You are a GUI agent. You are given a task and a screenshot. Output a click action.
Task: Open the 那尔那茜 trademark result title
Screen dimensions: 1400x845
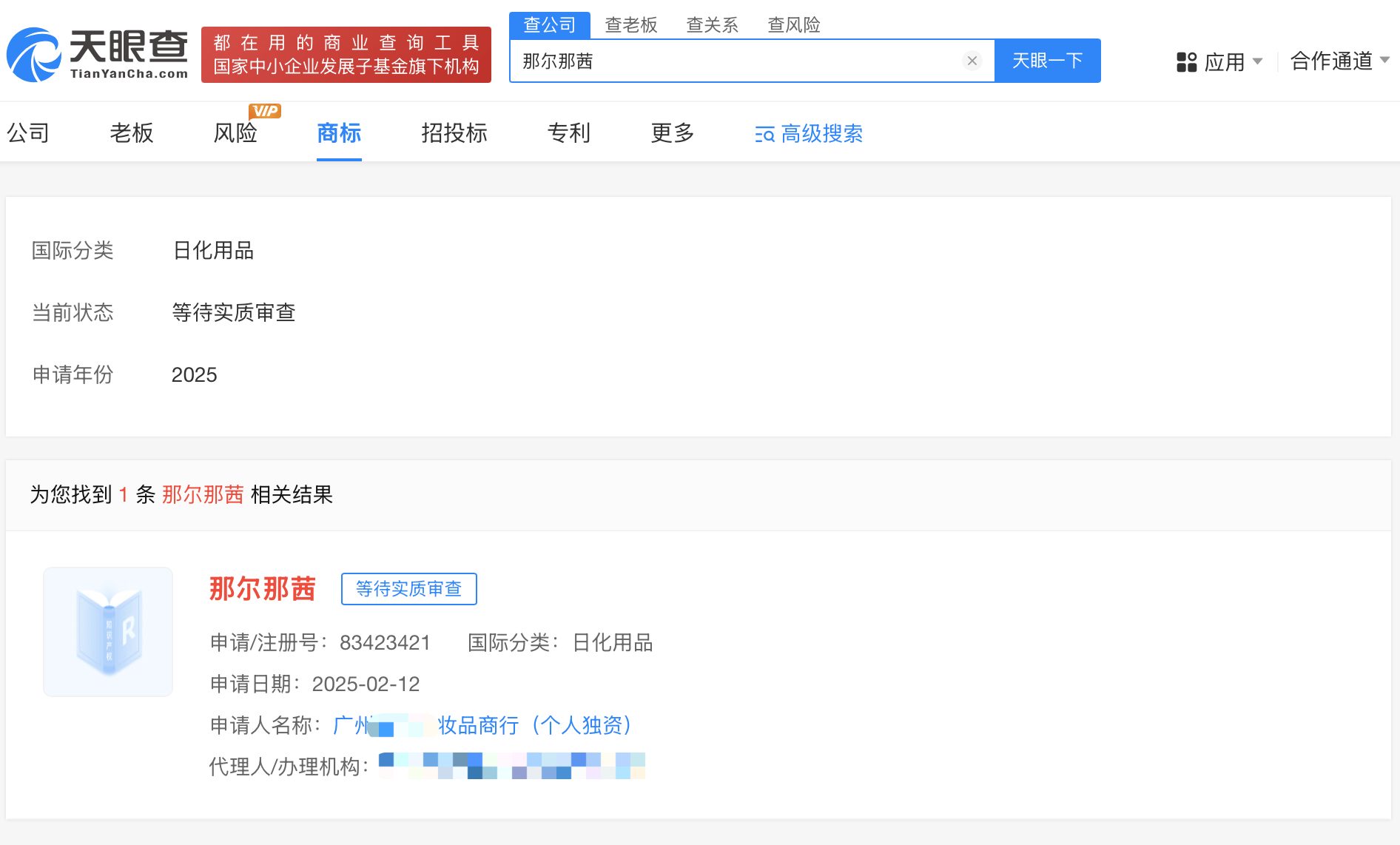[x=263, y=589]
